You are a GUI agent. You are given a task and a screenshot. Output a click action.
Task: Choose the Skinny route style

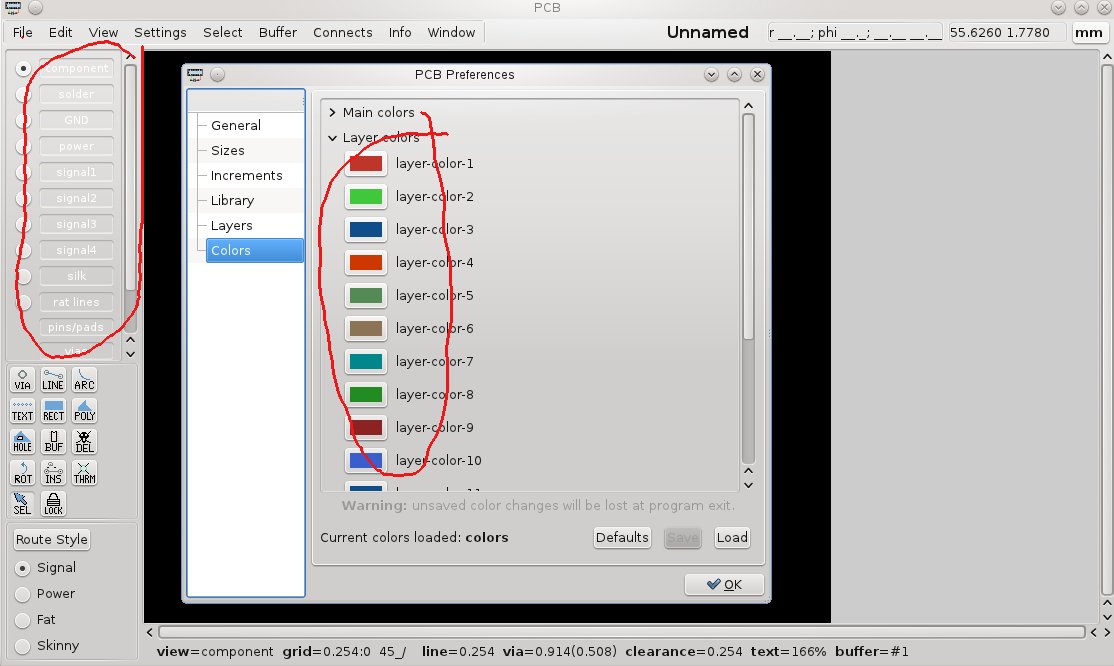[x=22, y=645]
